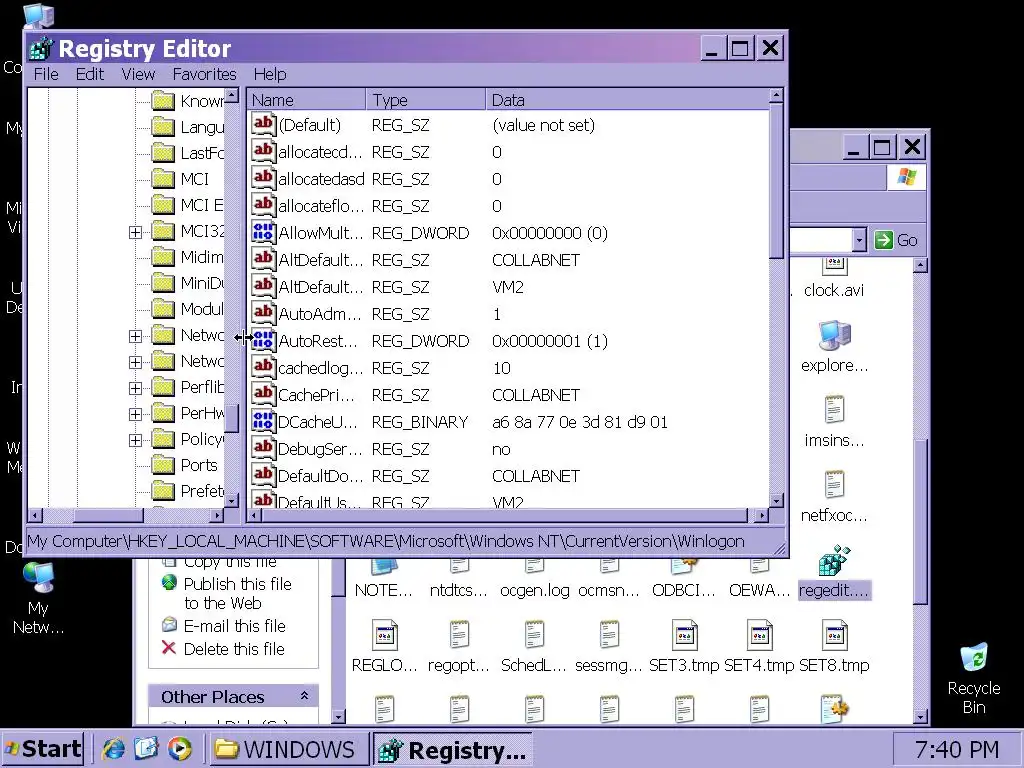Click the key tree horizontal scrollbar thumb
The image size is (1024, 768).
click(x=108, y=515)
